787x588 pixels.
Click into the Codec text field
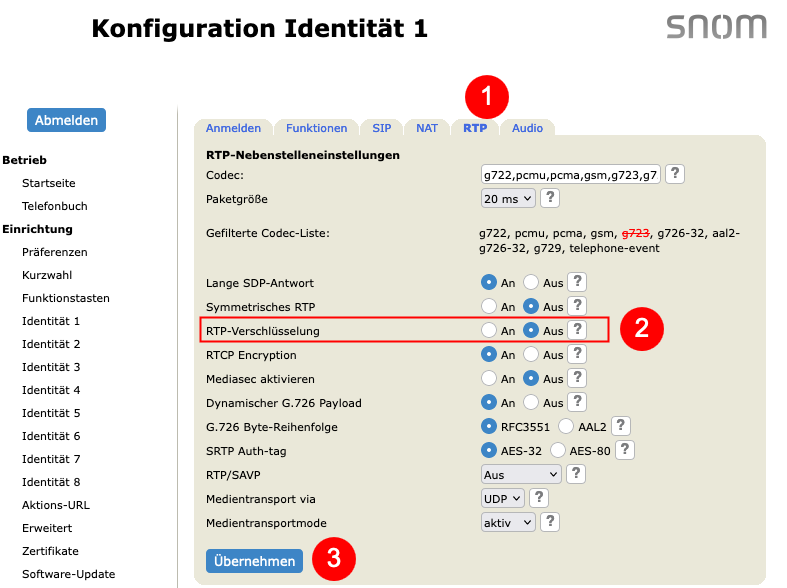571,175
